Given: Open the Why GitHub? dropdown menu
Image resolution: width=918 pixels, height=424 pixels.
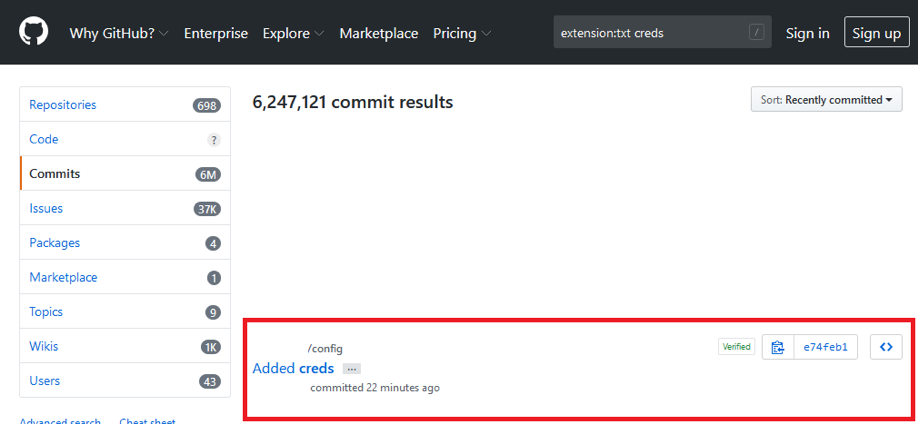Looking at the screenshot, I should pyautogui.click(x=119, y=33).
